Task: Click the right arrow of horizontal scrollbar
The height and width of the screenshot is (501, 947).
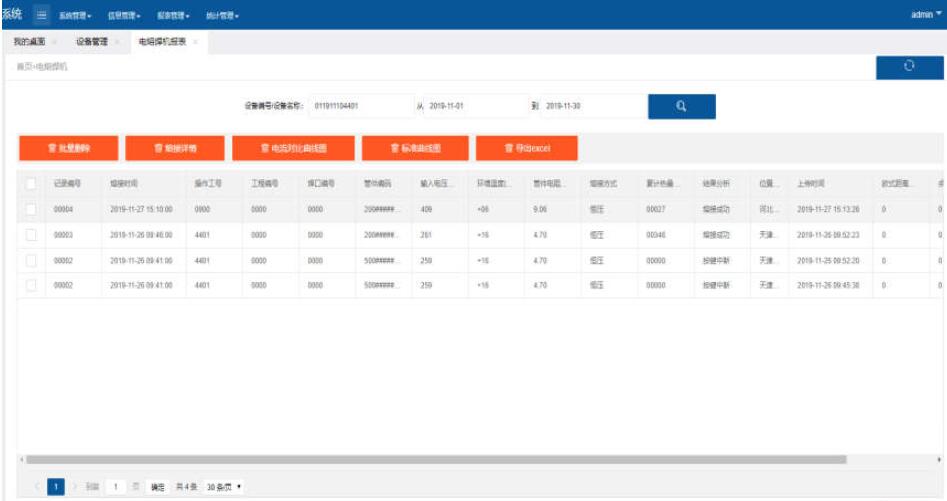Action: (x=938, y=460)
